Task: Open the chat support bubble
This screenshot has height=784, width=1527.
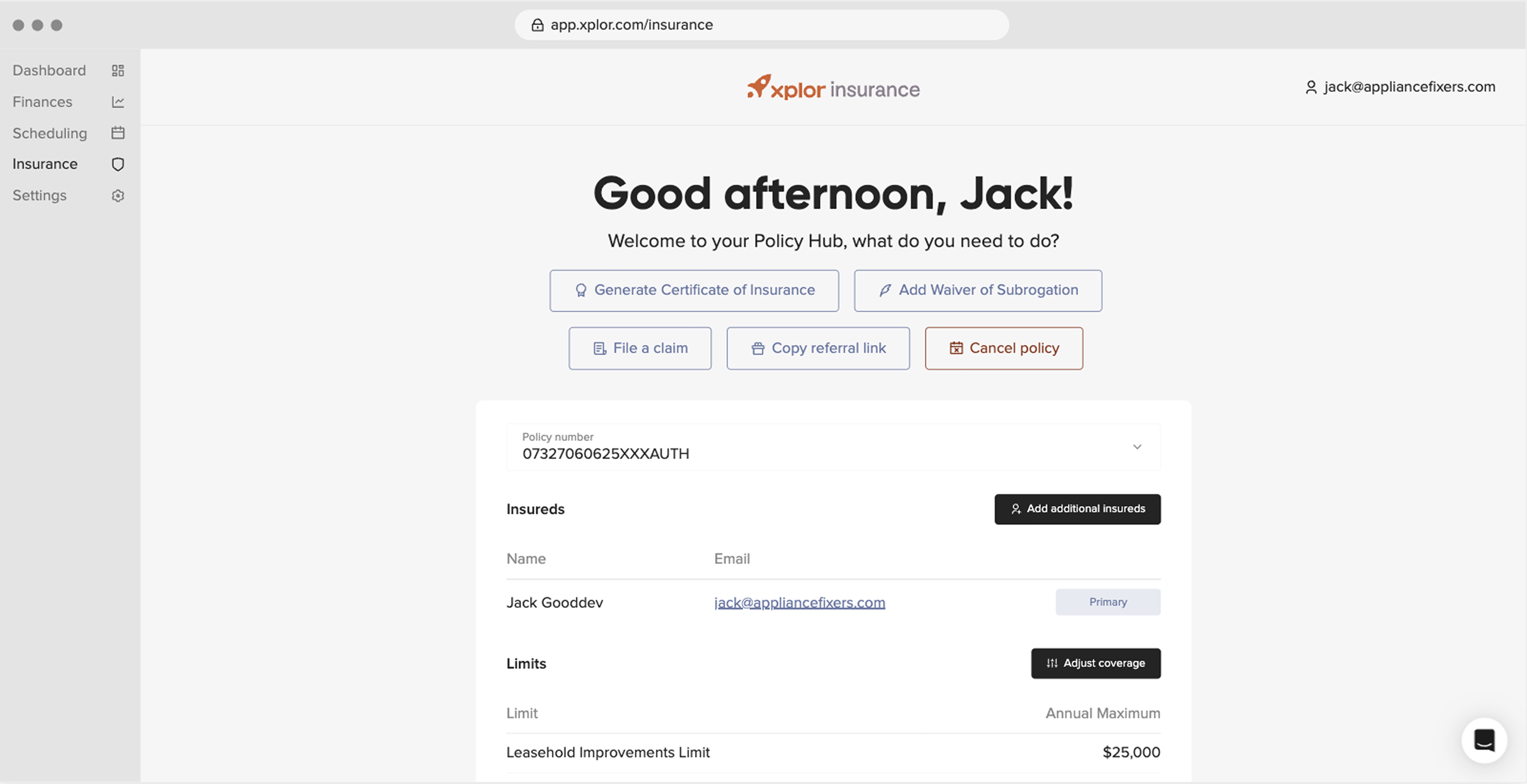Action: coord(1484,740)
